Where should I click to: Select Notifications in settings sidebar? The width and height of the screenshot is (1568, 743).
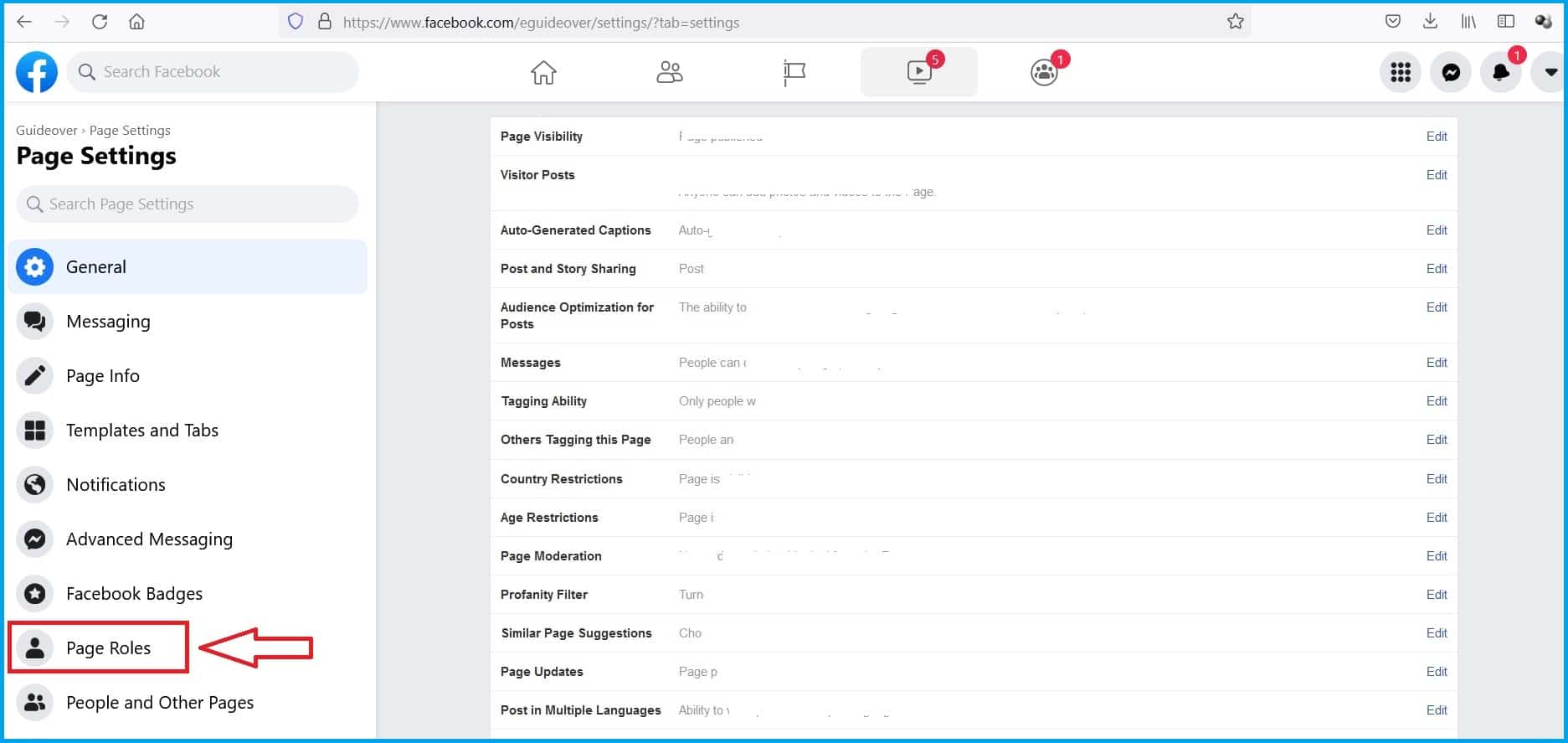[188, 484]
